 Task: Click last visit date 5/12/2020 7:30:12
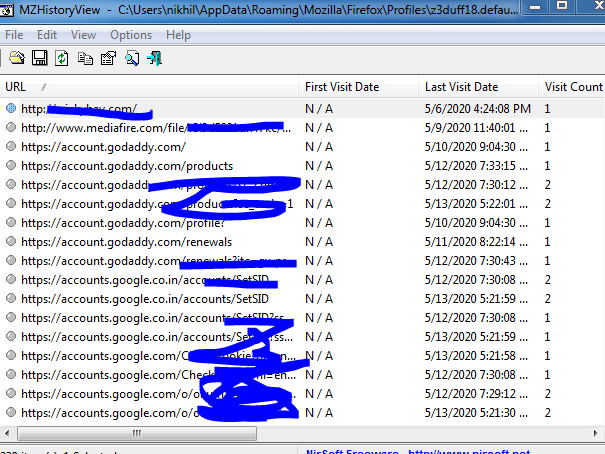[476, 185]
